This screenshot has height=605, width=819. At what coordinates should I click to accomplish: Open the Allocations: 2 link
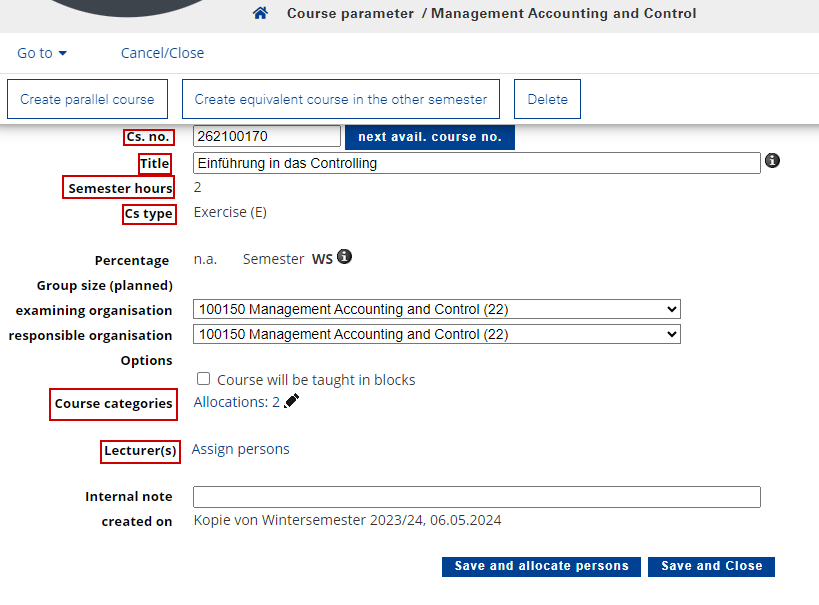point(237,402)
